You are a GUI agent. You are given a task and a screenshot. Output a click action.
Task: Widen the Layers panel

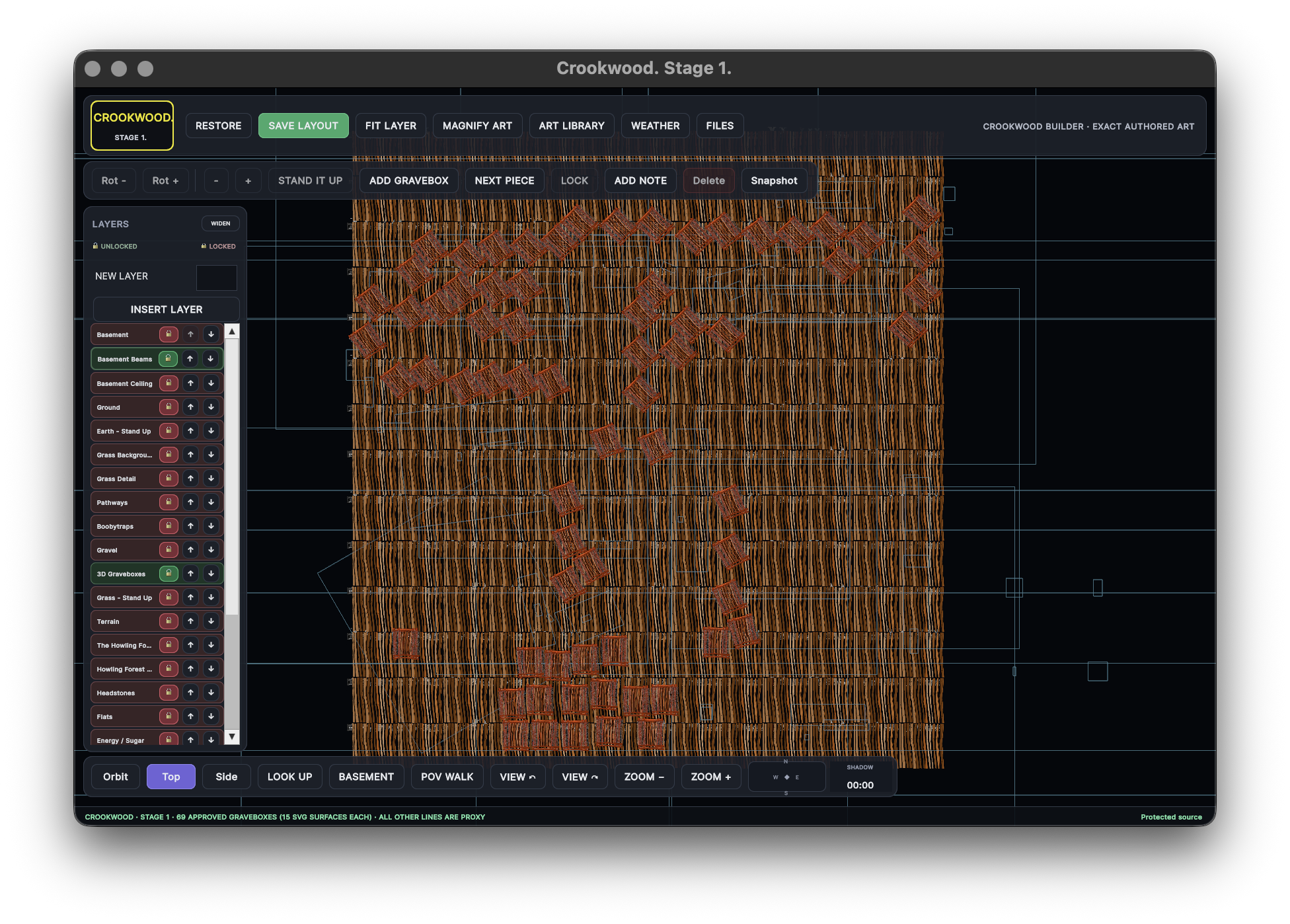(221, 223)
